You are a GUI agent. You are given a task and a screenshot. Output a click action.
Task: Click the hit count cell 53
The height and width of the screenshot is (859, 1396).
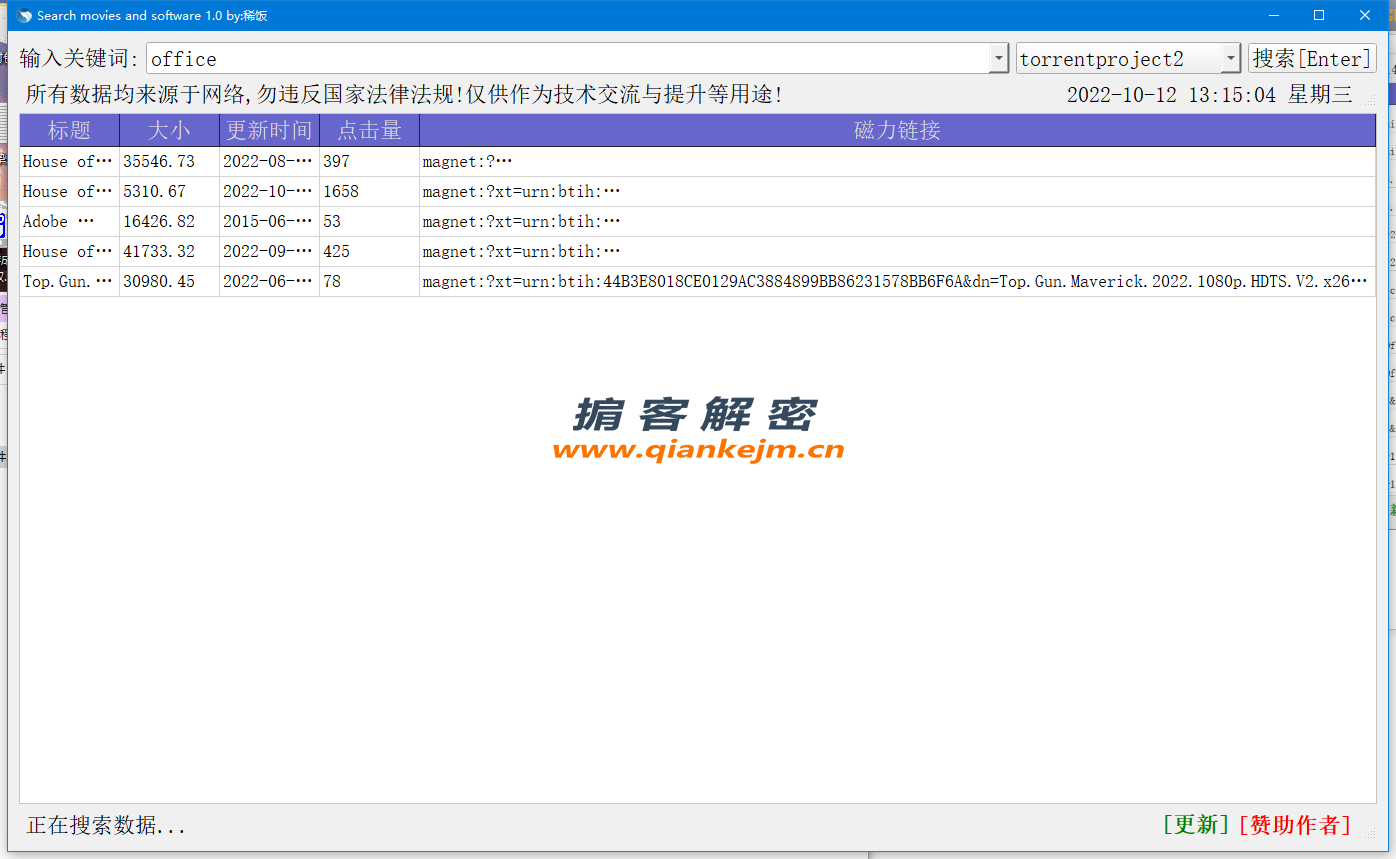point(370,222)
